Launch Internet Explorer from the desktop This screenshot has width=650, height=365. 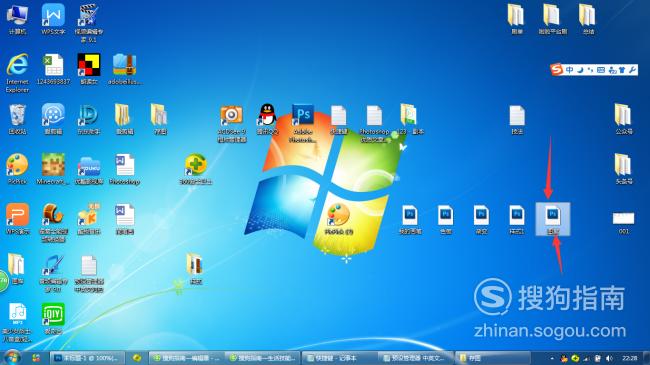[17, 73]
